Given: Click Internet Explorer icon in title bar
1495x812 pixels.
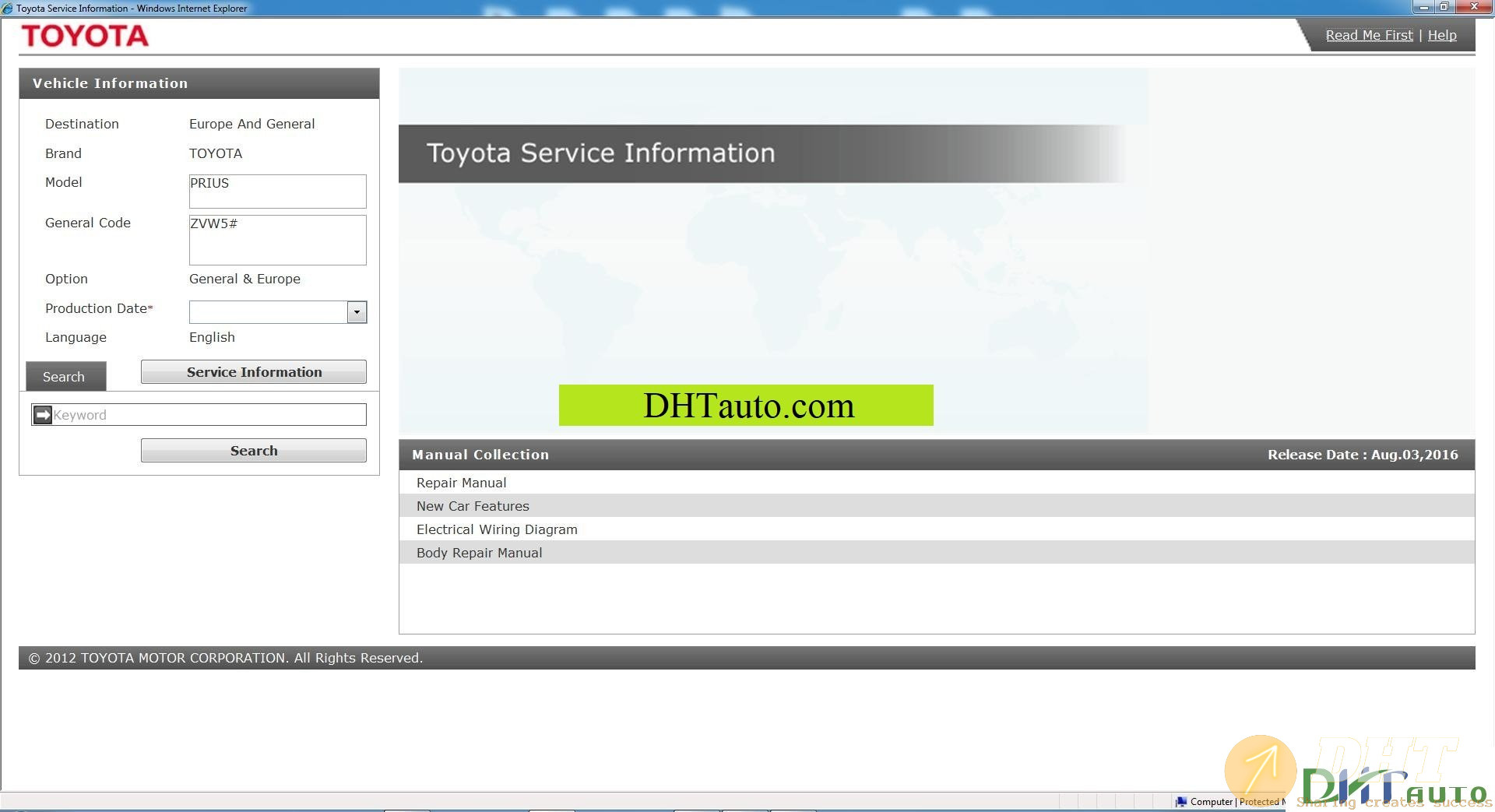Looking at the screenshot, I should point(8,9).
